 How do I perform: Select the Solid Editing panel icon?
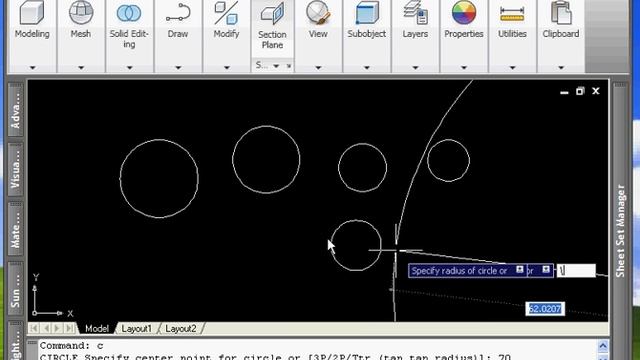tap(129, 13)
